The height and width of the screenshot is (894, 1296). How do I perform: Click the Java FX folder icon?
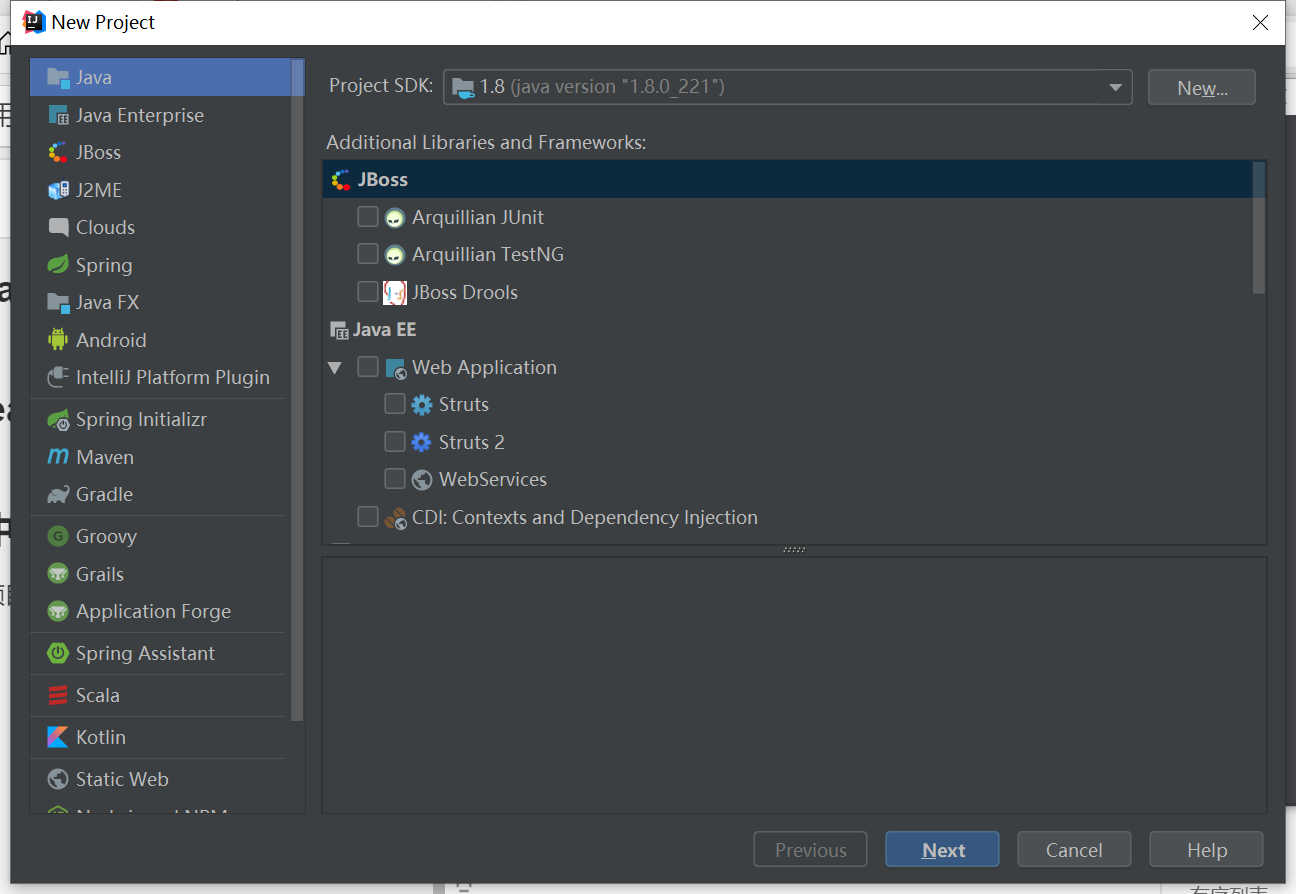click(x=58, y=302)
